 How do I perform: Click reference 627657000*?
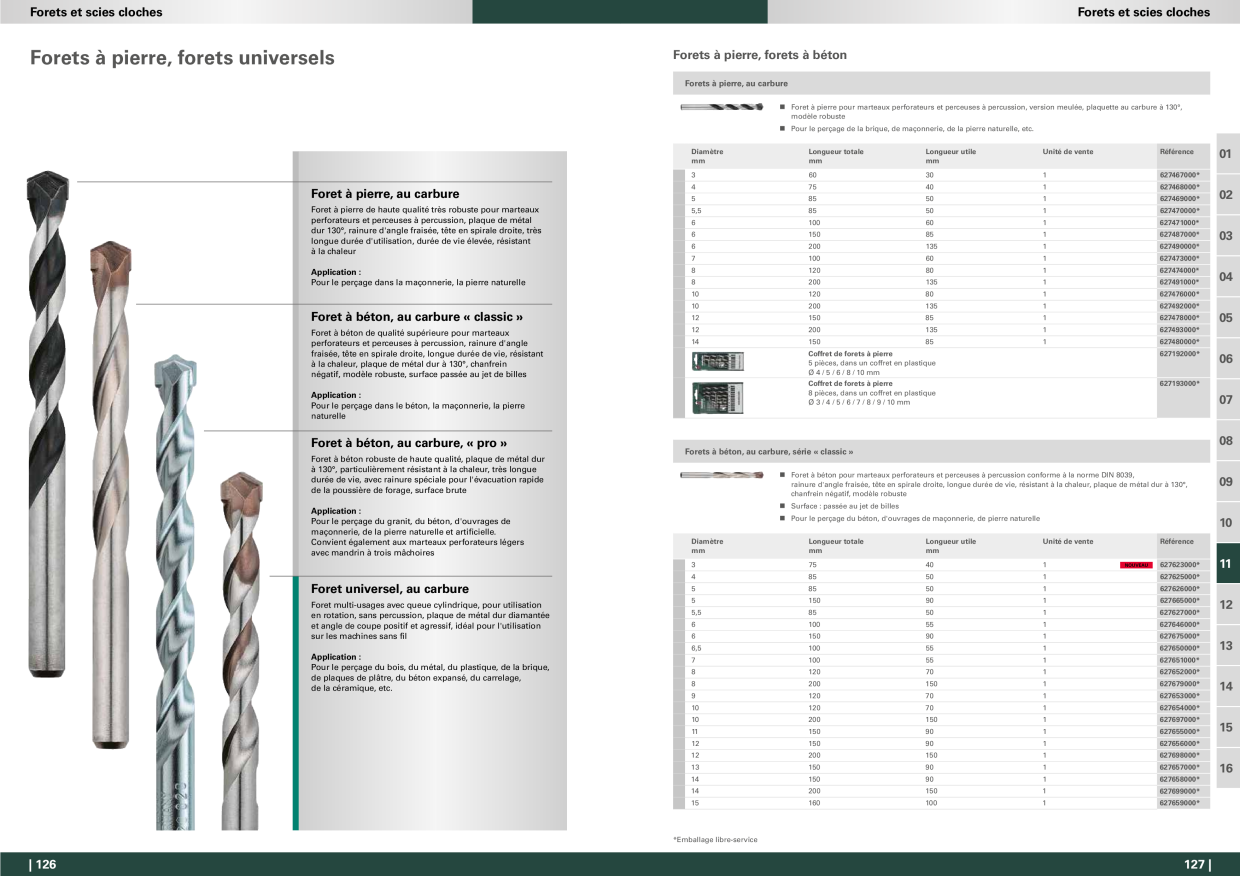tap(1179, 767)
